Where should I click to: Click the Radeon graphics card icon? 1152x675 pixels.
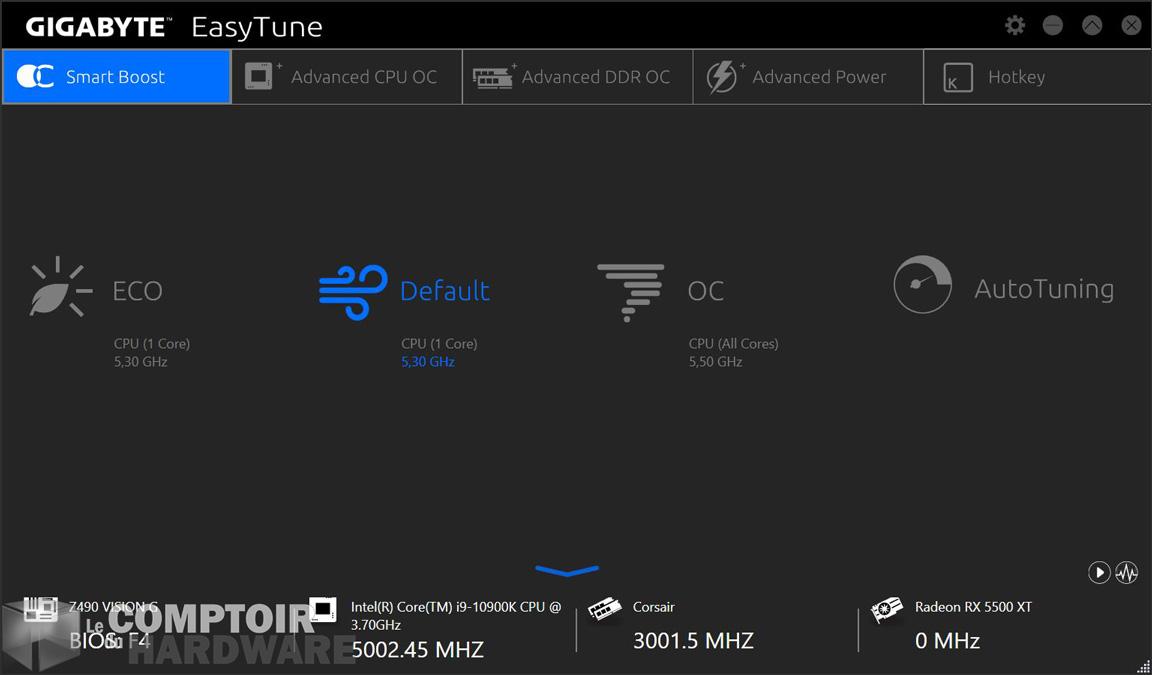[887, 610]
